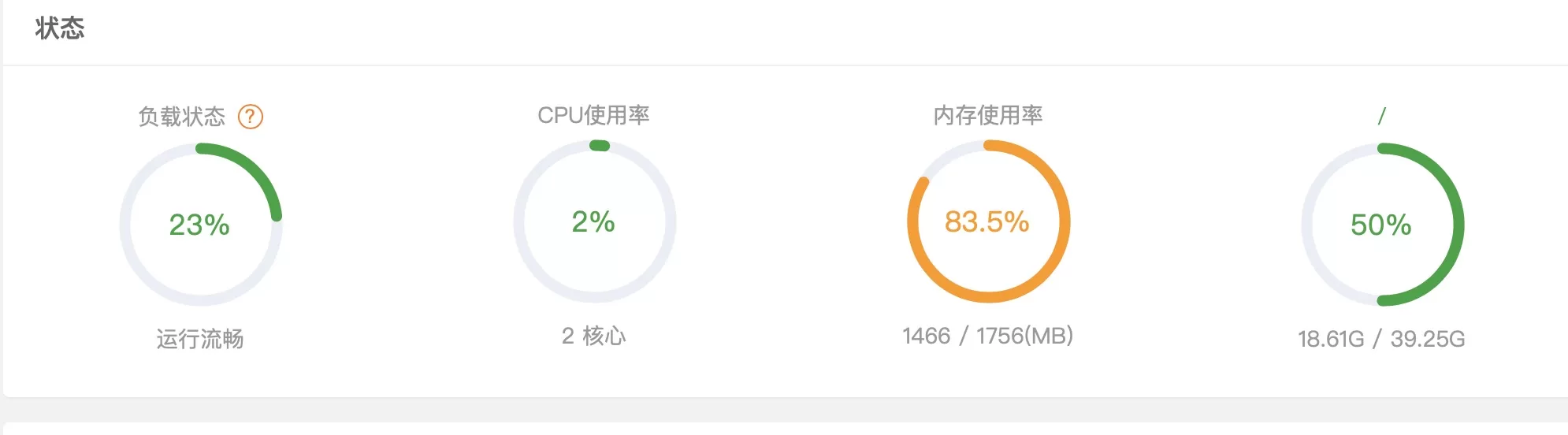
Task: Select the 内存使用率 heading
Action: click(988, 115)
